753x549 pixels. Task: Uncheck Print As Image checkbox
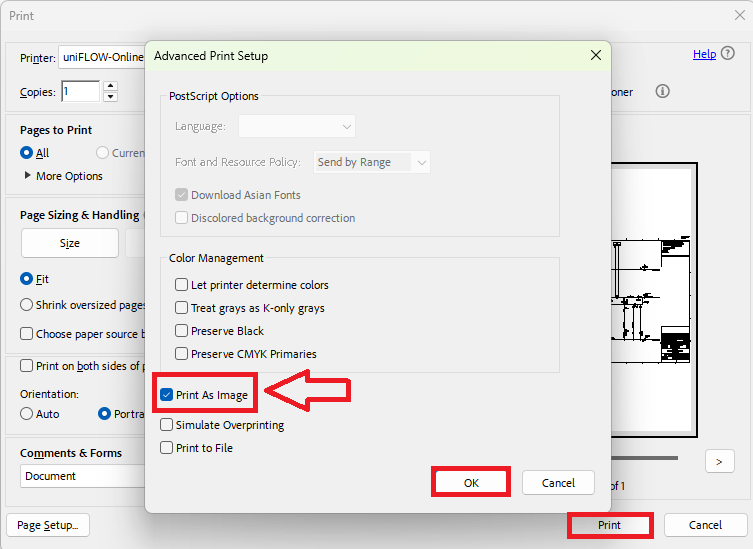pos(166,395)
